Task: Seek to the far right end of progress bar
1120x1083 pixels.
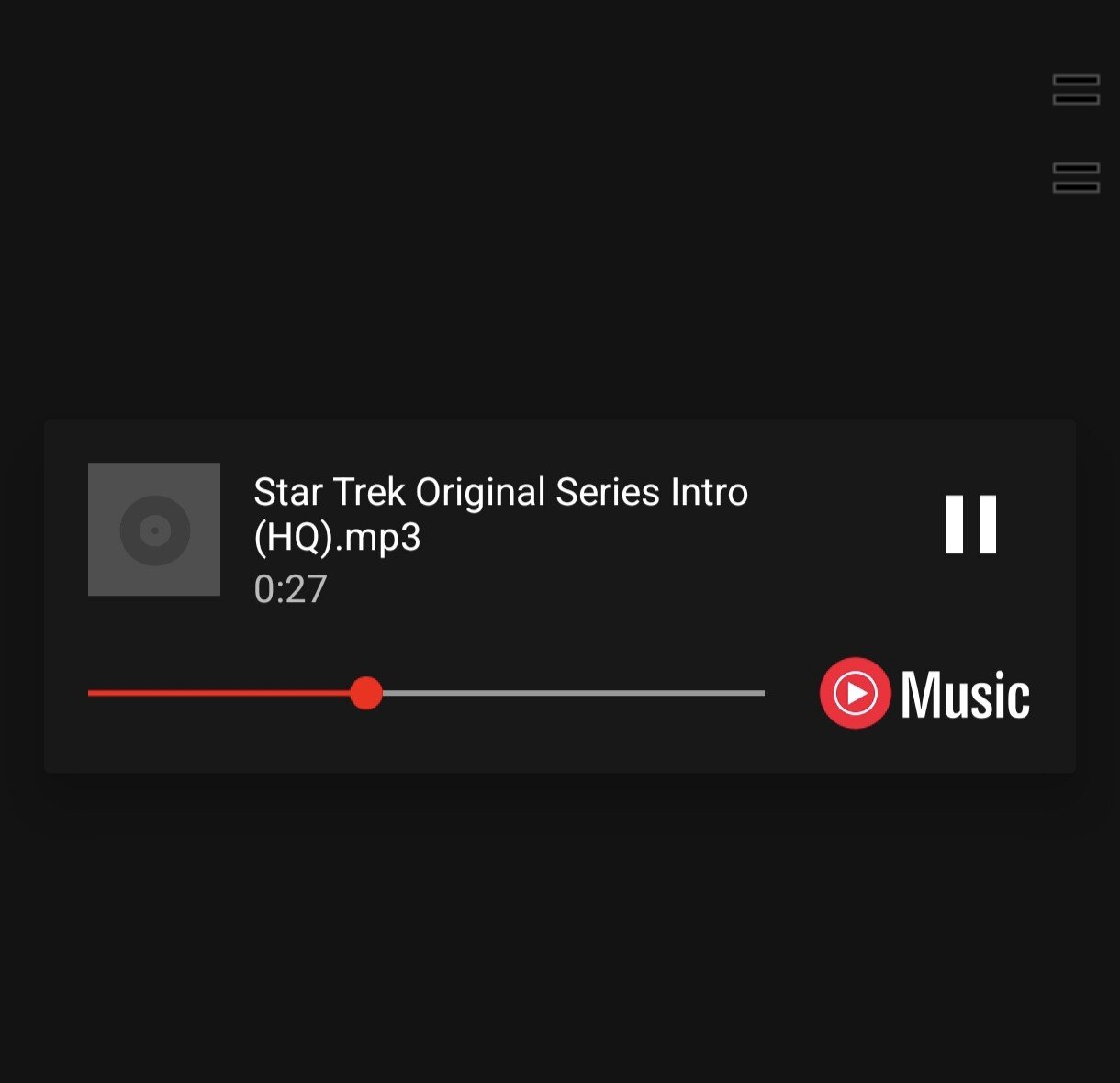Action: click(762, 693)
